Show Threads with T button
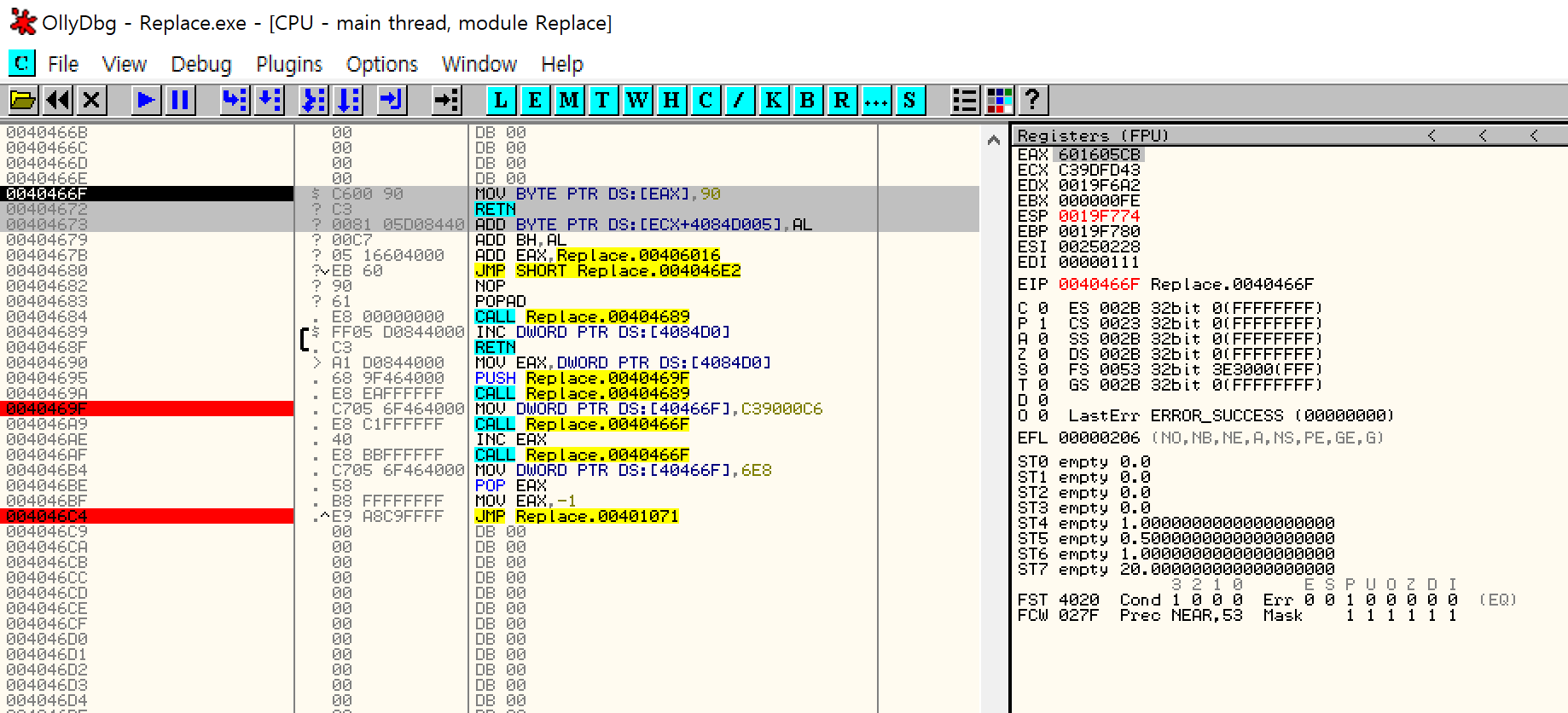This screenshot has height=713, width=1568. click(603, 101)
